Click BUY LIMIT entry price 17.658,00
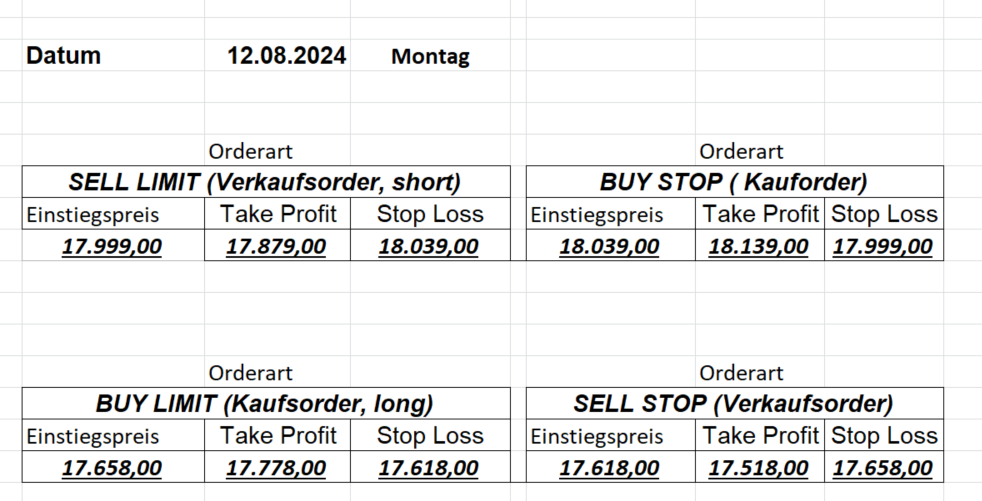 [x=111, y=467]
